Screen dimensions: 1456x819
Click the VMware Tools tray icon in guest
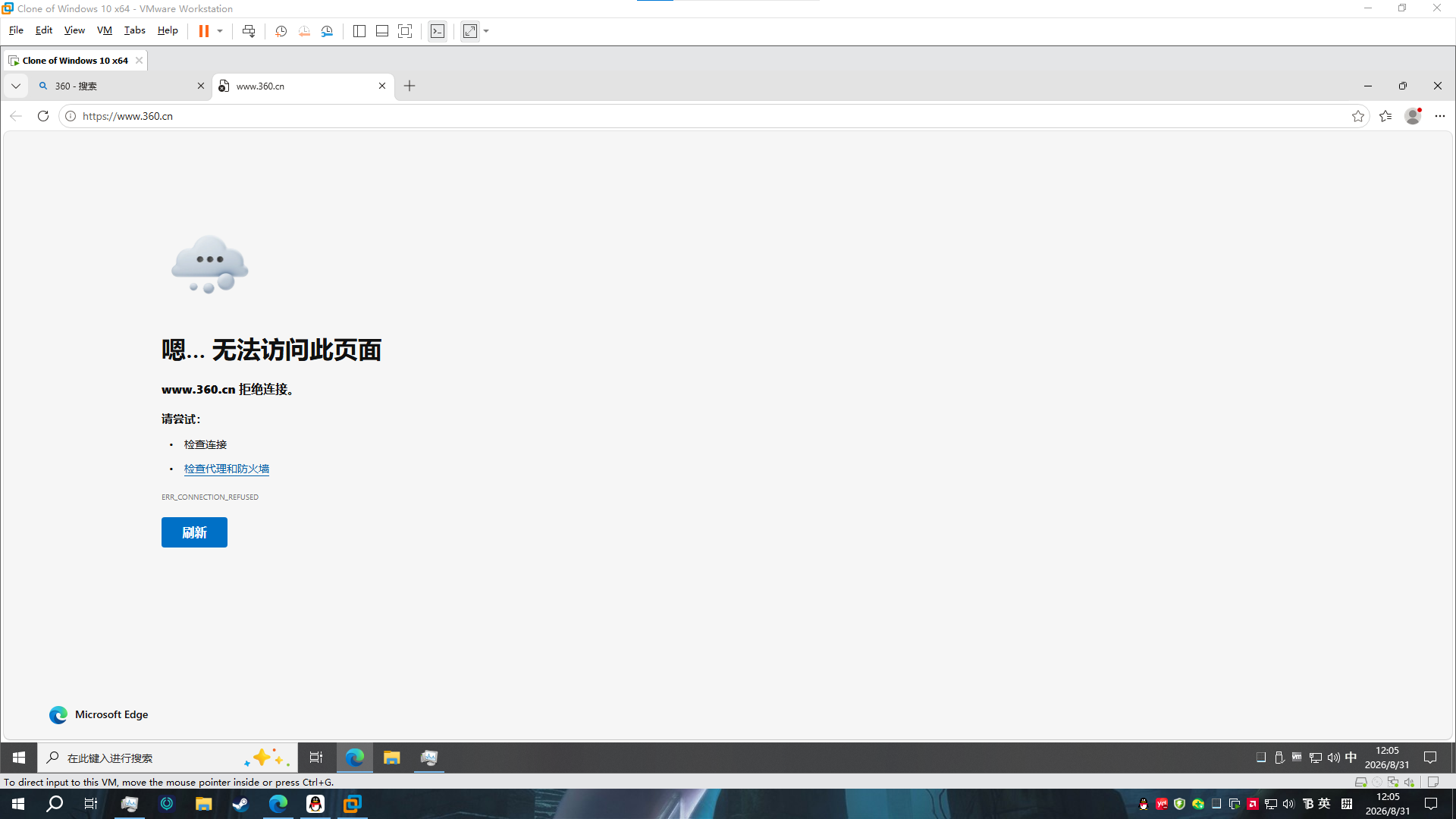point(1297,758)
